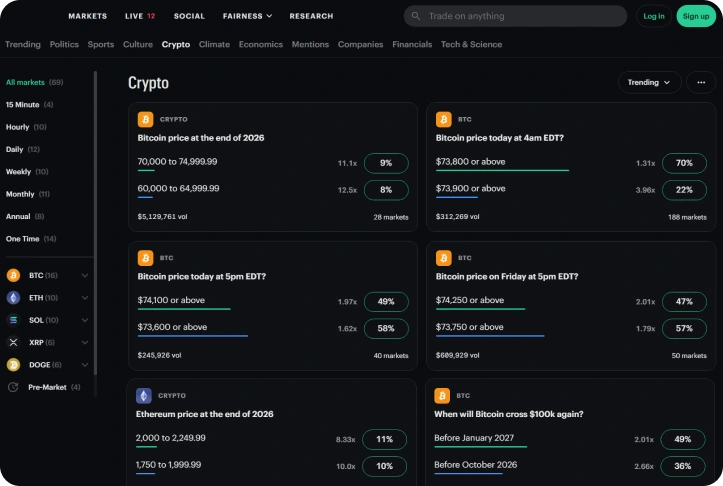Expand the ETH sidebar group

[85, 298]
